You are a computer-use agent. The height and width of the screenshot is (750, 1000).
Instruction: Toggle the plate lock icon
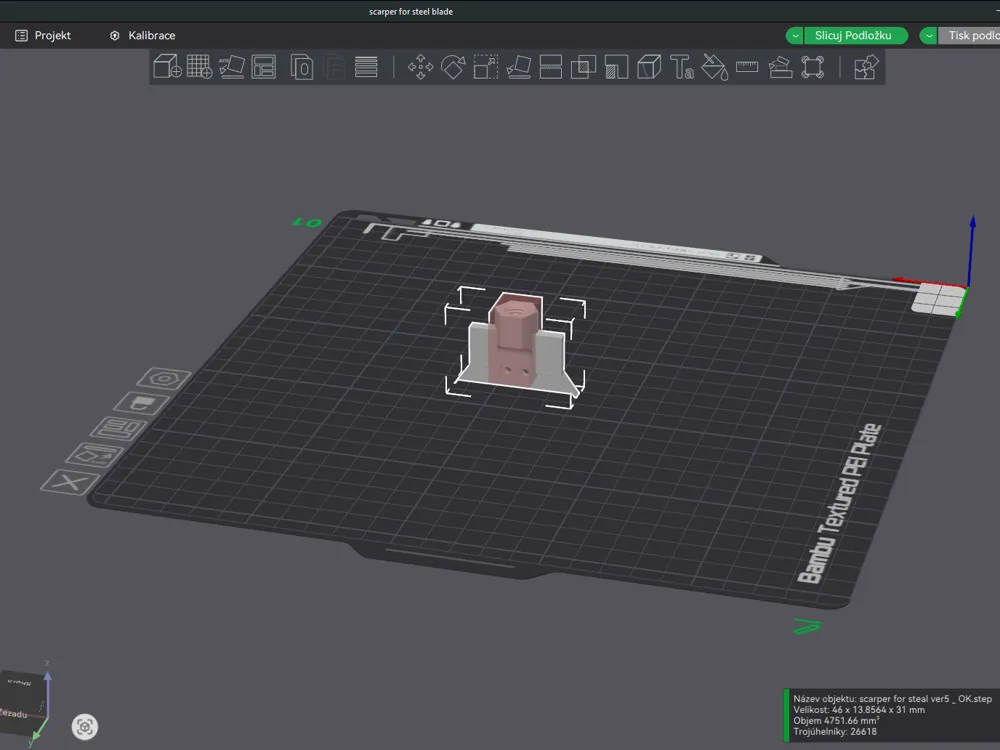[x=142, y=403]
